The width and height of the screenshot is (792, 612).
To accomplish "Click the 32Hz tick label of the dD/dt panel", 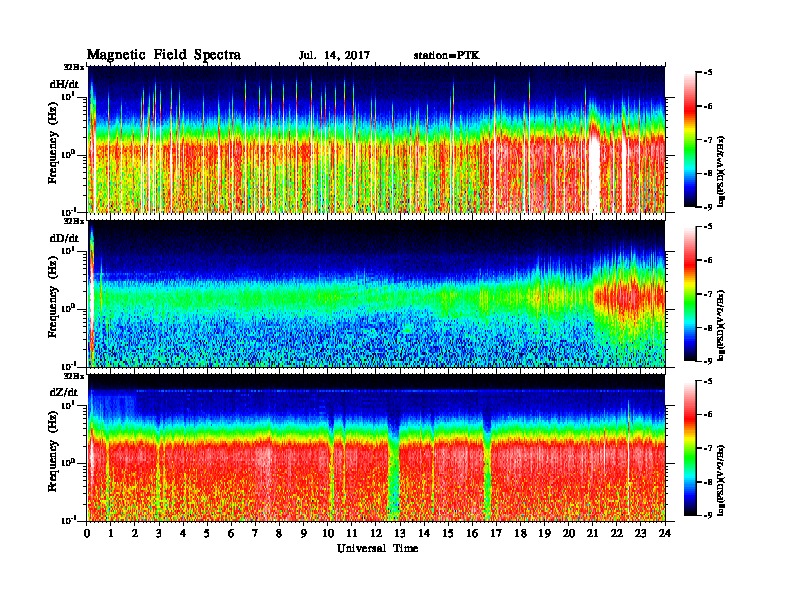I will tap(74, 221).
